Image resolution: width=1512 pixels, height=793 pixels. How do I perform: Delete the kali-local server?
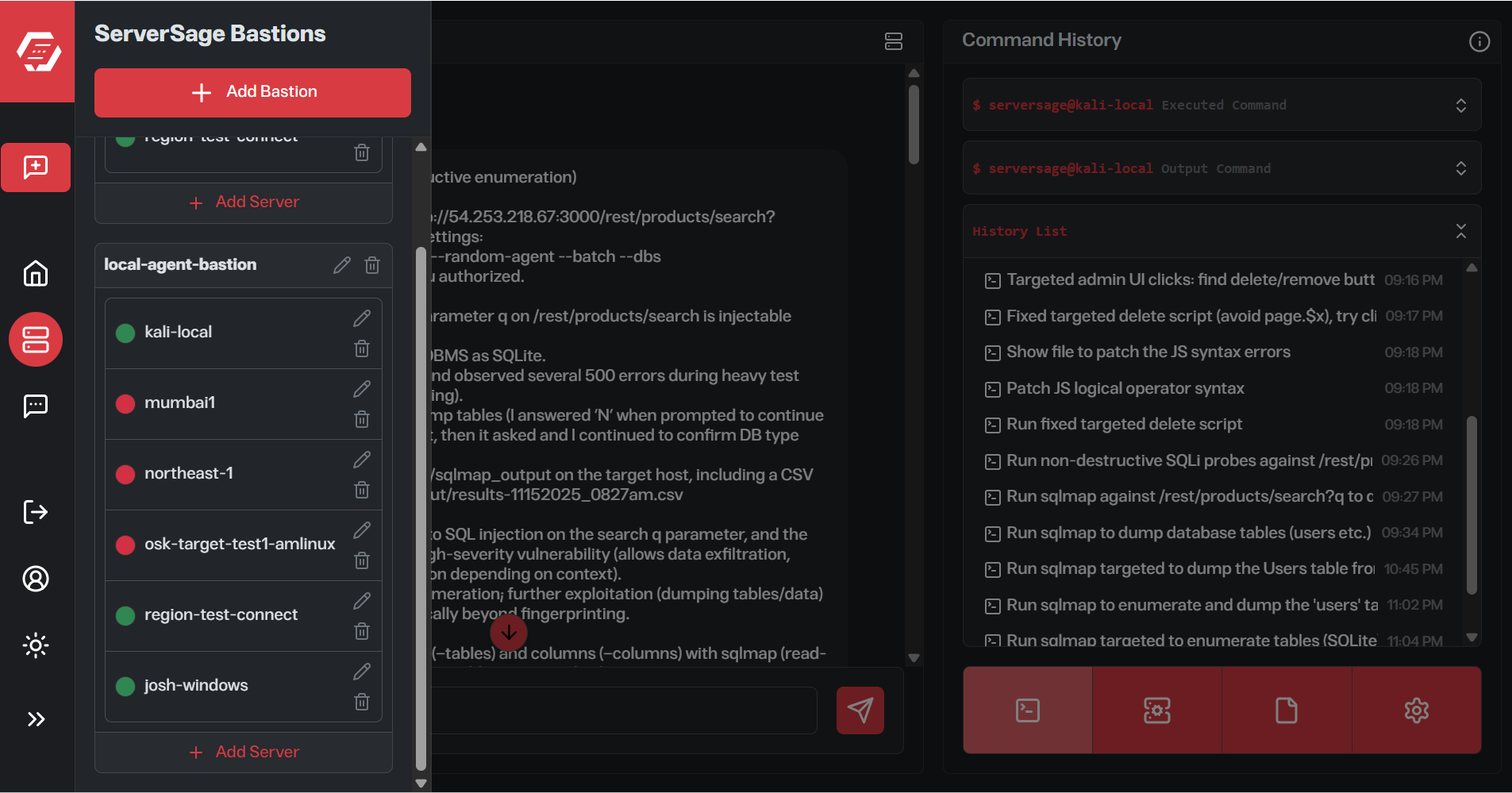(362, 348)
